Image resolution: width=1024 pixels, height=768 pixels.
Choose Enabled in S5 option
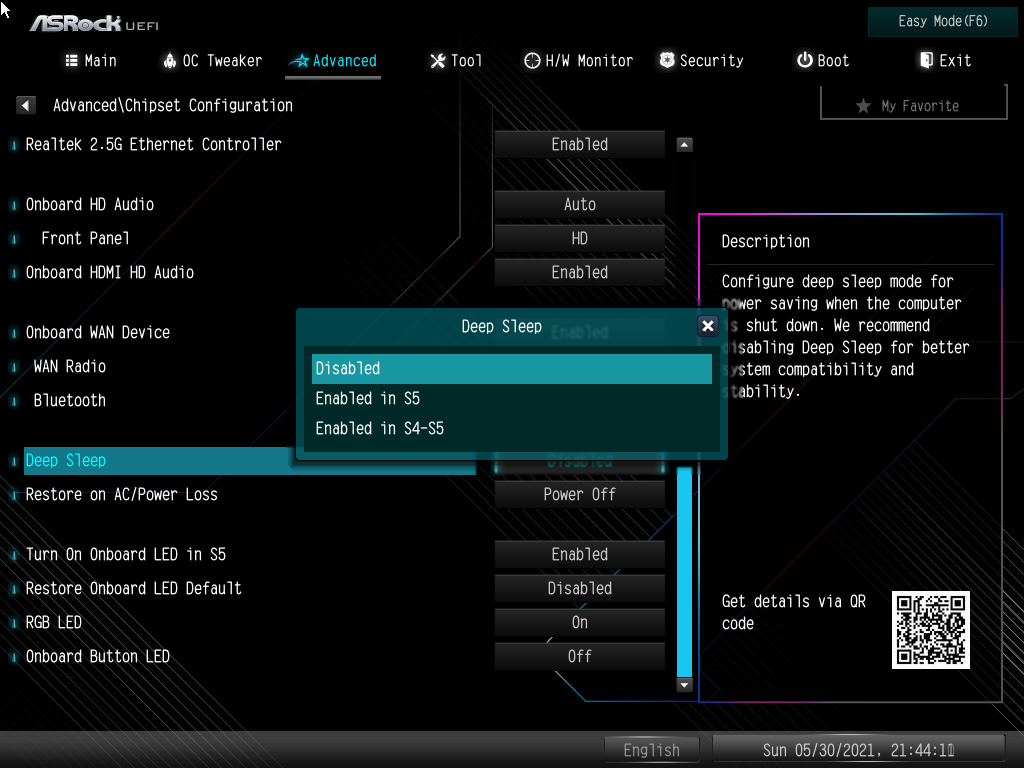point(511,398)
